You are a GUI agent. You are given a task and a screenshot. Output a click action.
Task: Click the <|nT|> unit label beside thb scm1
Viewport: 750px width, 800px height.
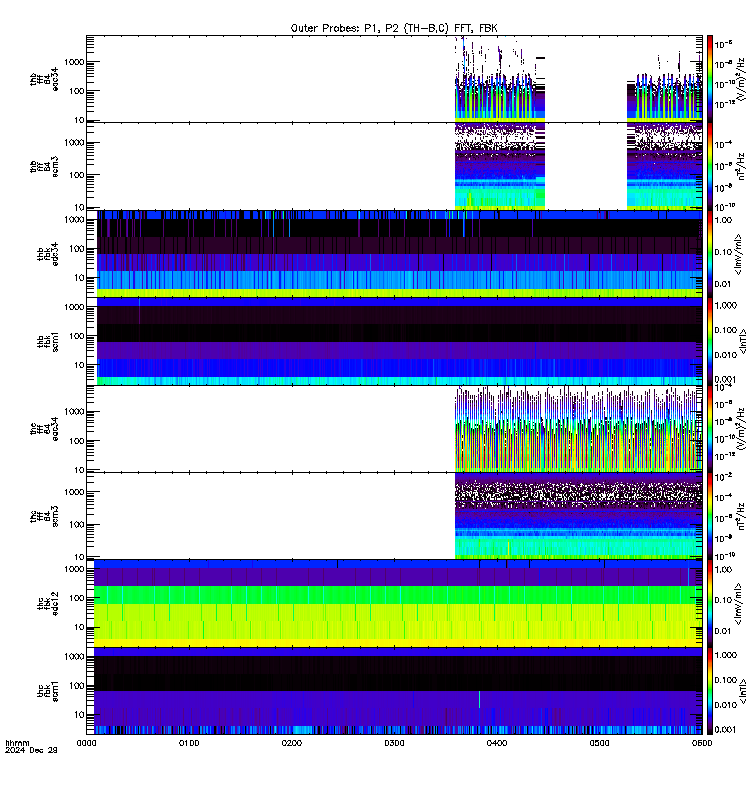[x=742, y=341]
